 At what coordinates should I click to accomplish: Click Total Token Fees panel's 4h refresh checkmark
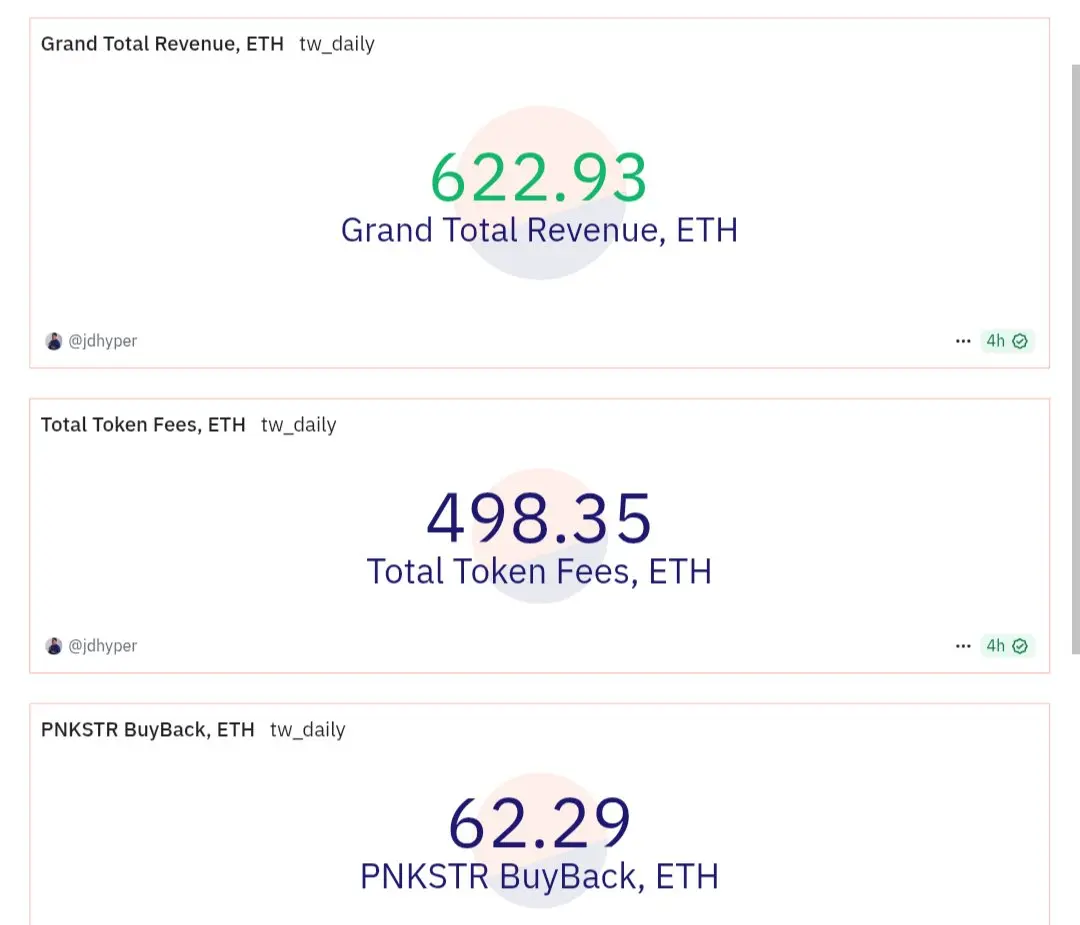coord(1020,646)
